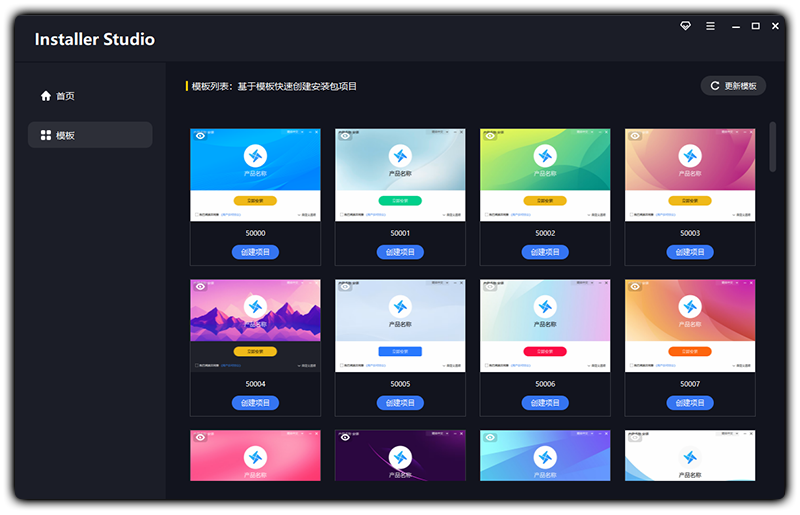The image size is (800, 515).
Task: Preview template 50001 via its eye icon
Action: pos(345,135)
